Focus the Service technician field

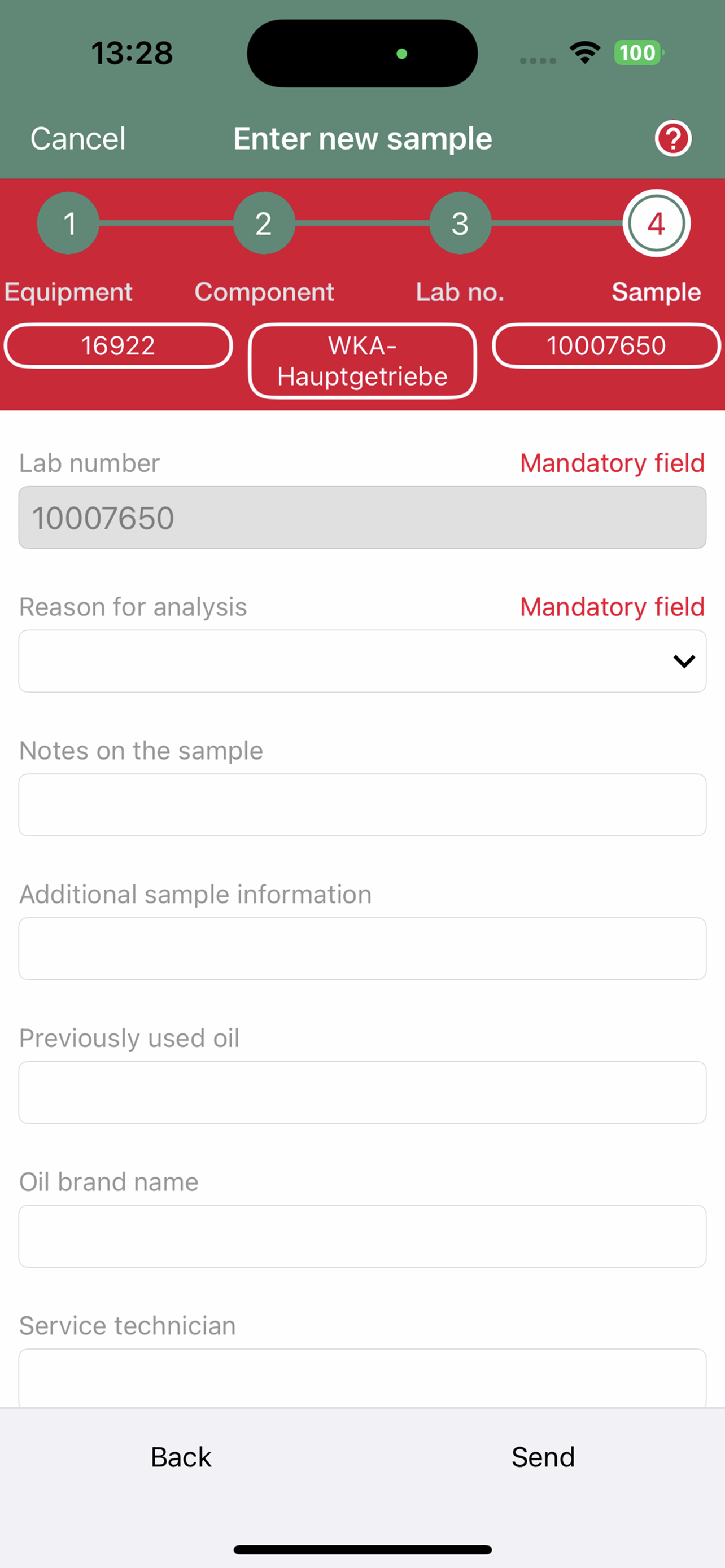tap(362, 1377)
